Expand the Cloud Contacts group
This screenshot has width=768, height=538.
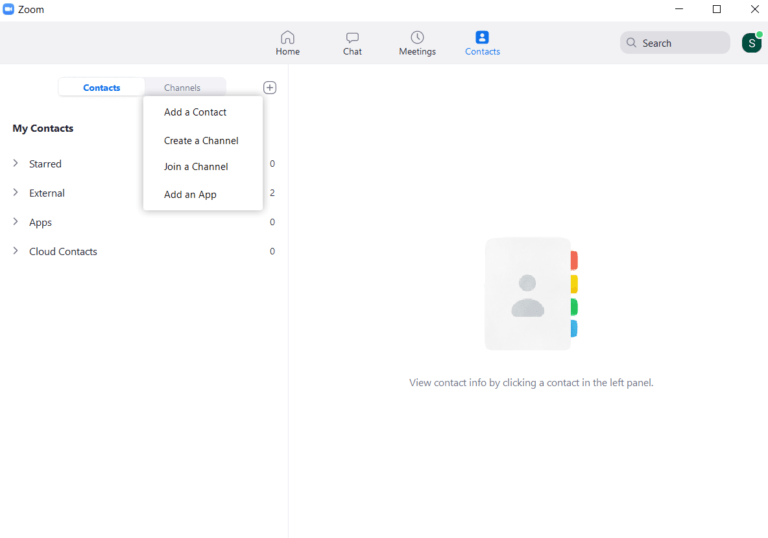pyautogui.click(x=16, y=251)
